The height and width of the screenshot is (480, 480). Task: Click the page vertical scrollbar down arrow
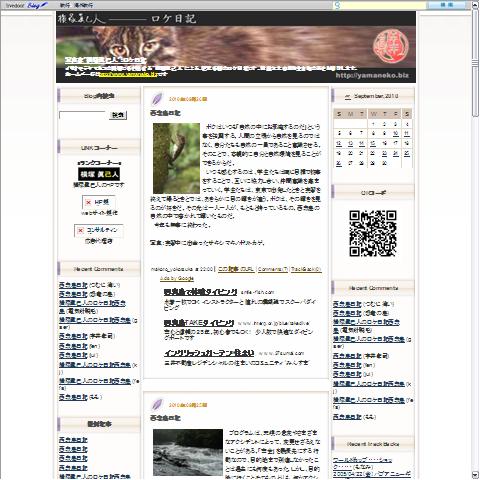click(x=475, y=475)
